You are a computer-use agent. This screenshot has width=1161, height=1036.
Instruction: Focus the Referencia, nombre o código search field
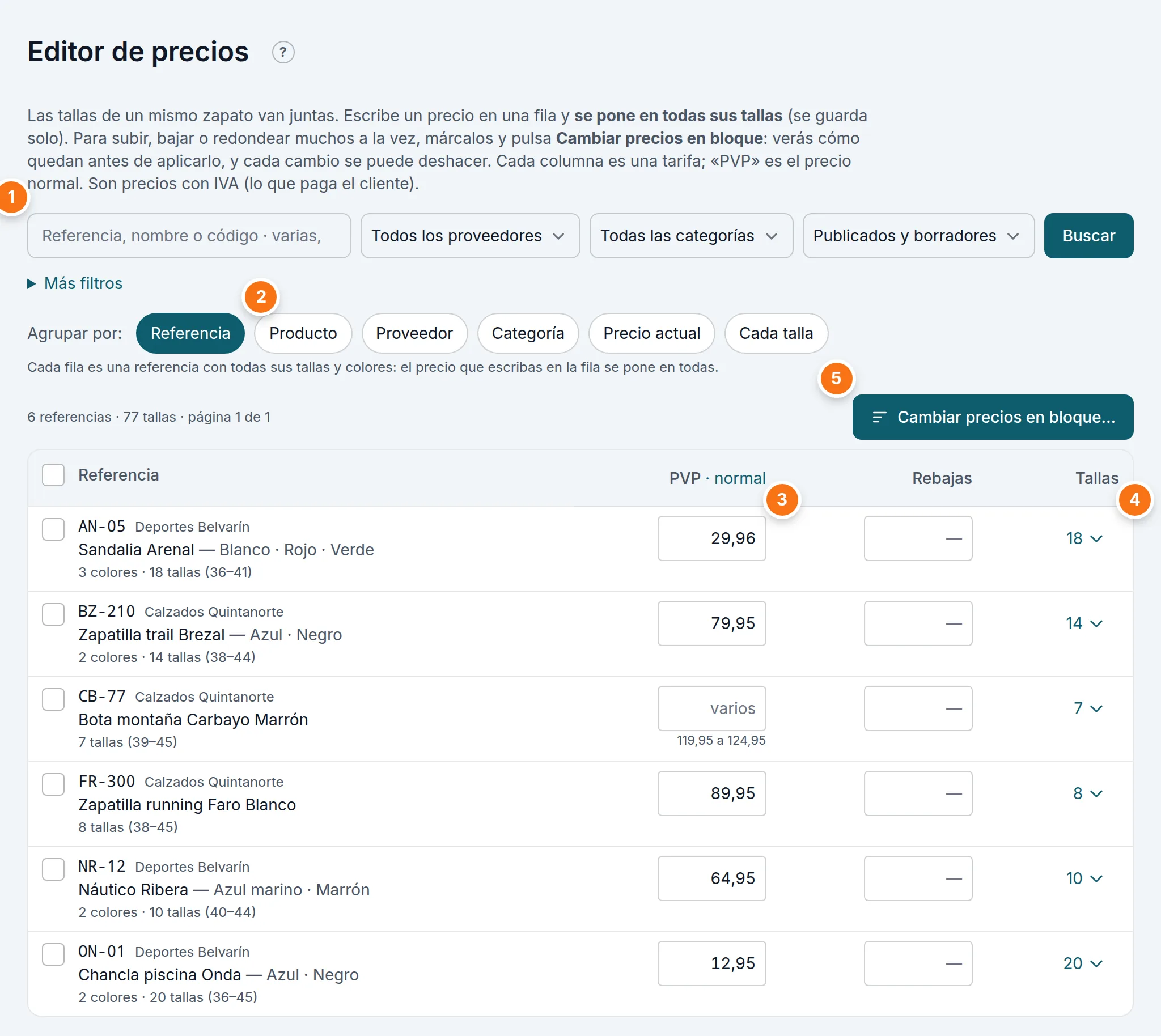[189, 236]
